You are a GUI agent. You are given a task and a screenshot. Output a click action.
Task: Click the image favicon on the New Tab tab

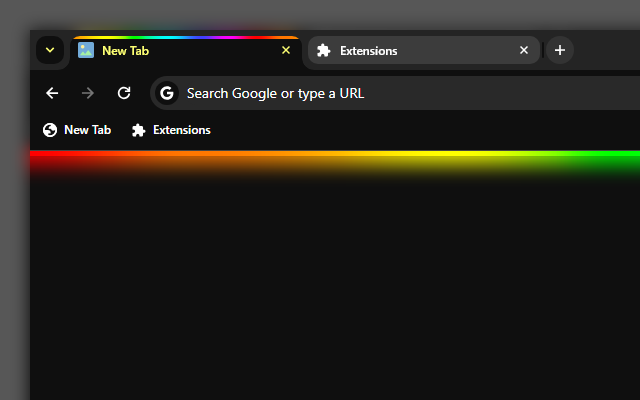pos(86,50)
